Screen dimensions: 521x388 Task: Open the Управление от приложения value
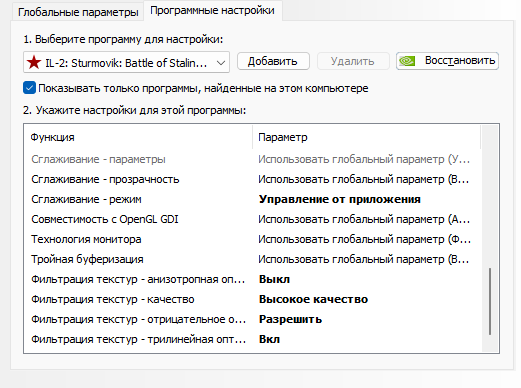(340, 199)
